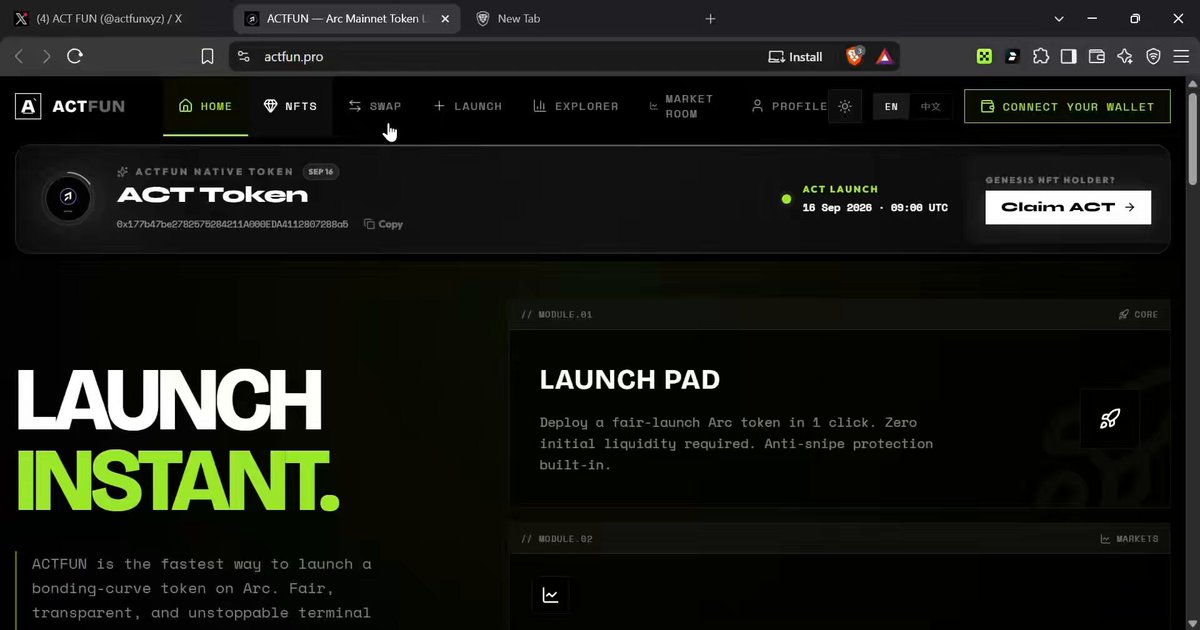This screenshot has width=1200, height=630.
Task: Open Leo AI sparkle icon
Action: (1125, 57)
